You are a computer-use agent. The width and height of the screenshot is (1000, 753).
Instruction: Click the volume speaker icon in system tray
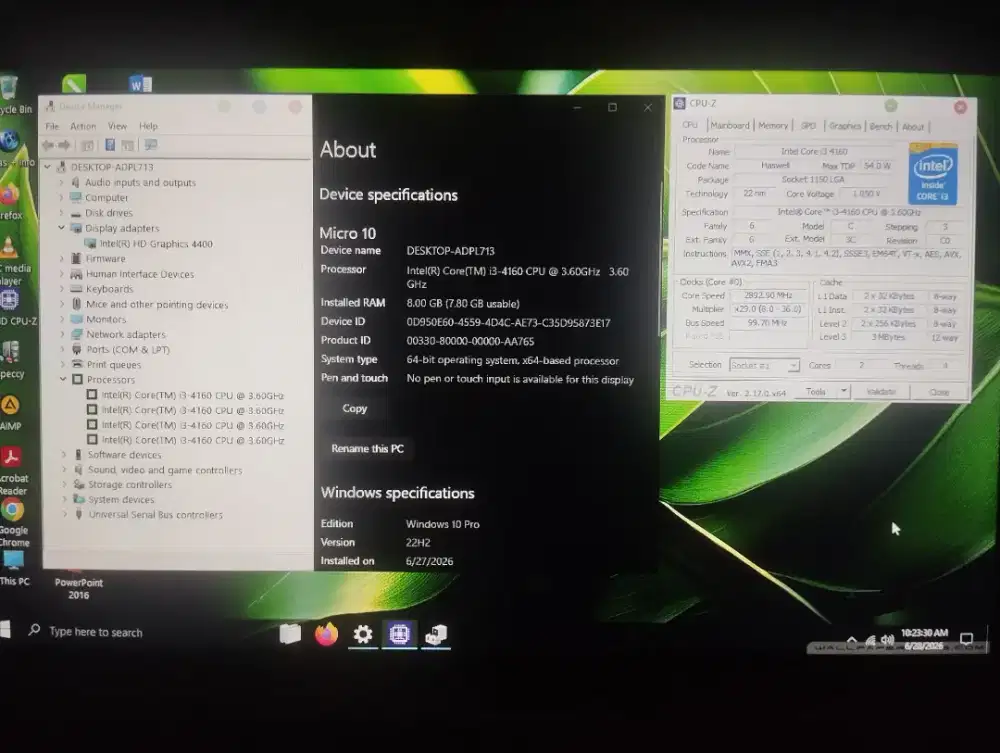(887, 640)
